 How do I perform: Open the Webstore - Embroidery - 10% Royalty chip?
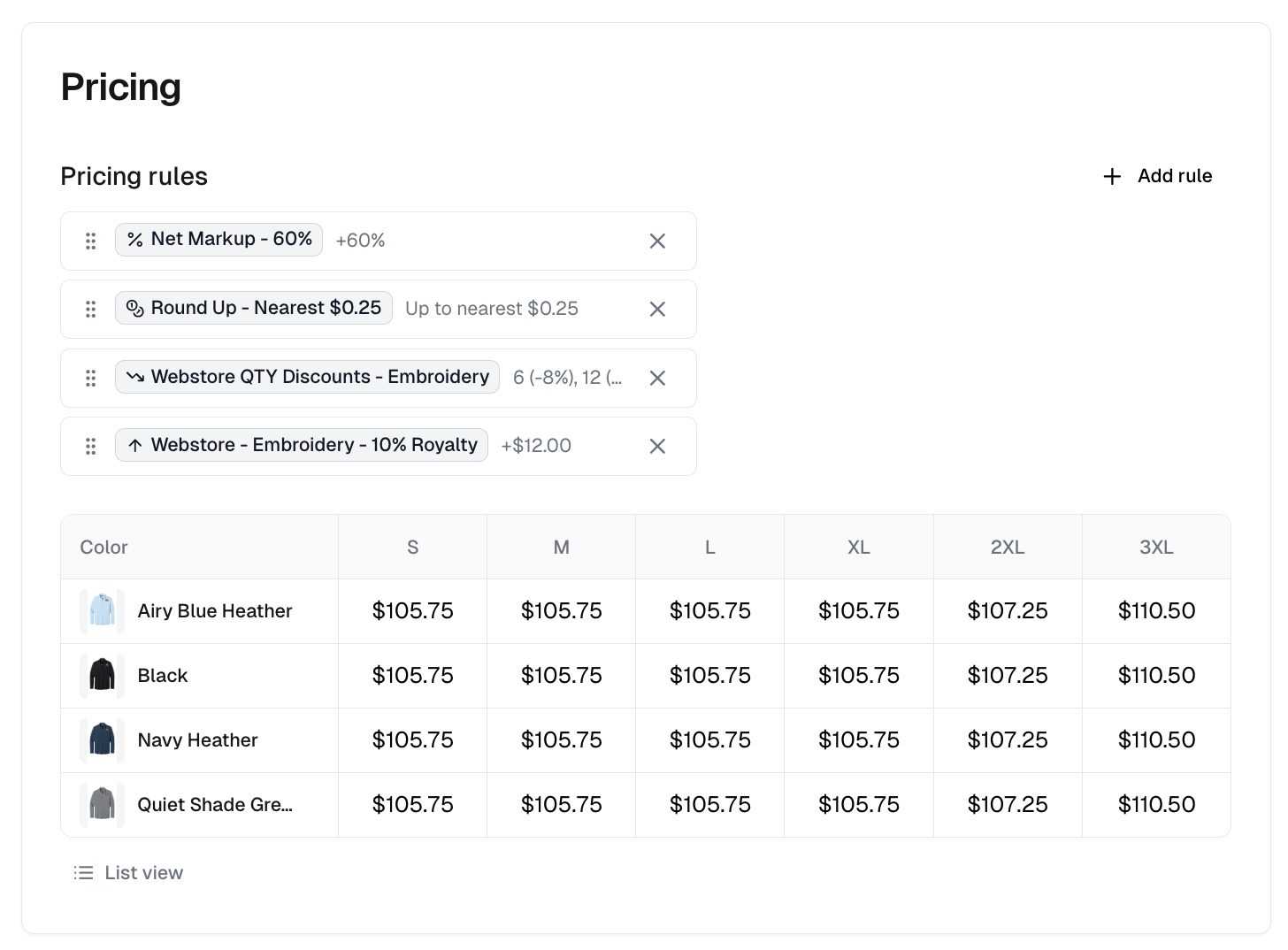(301, 445)
